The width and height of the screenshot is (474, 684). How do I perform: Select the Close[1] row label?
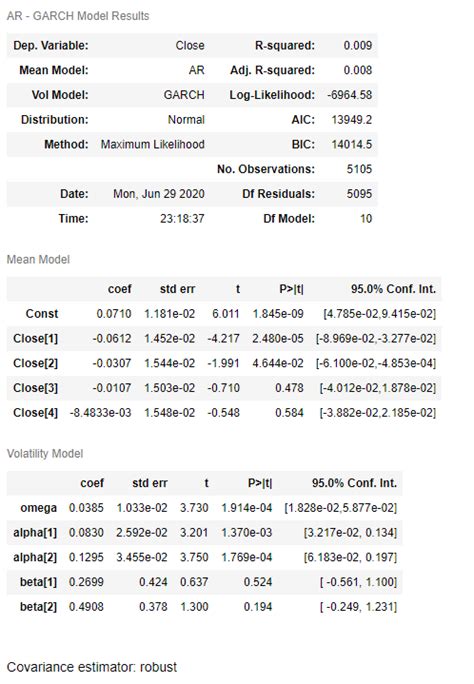point(35,339)
